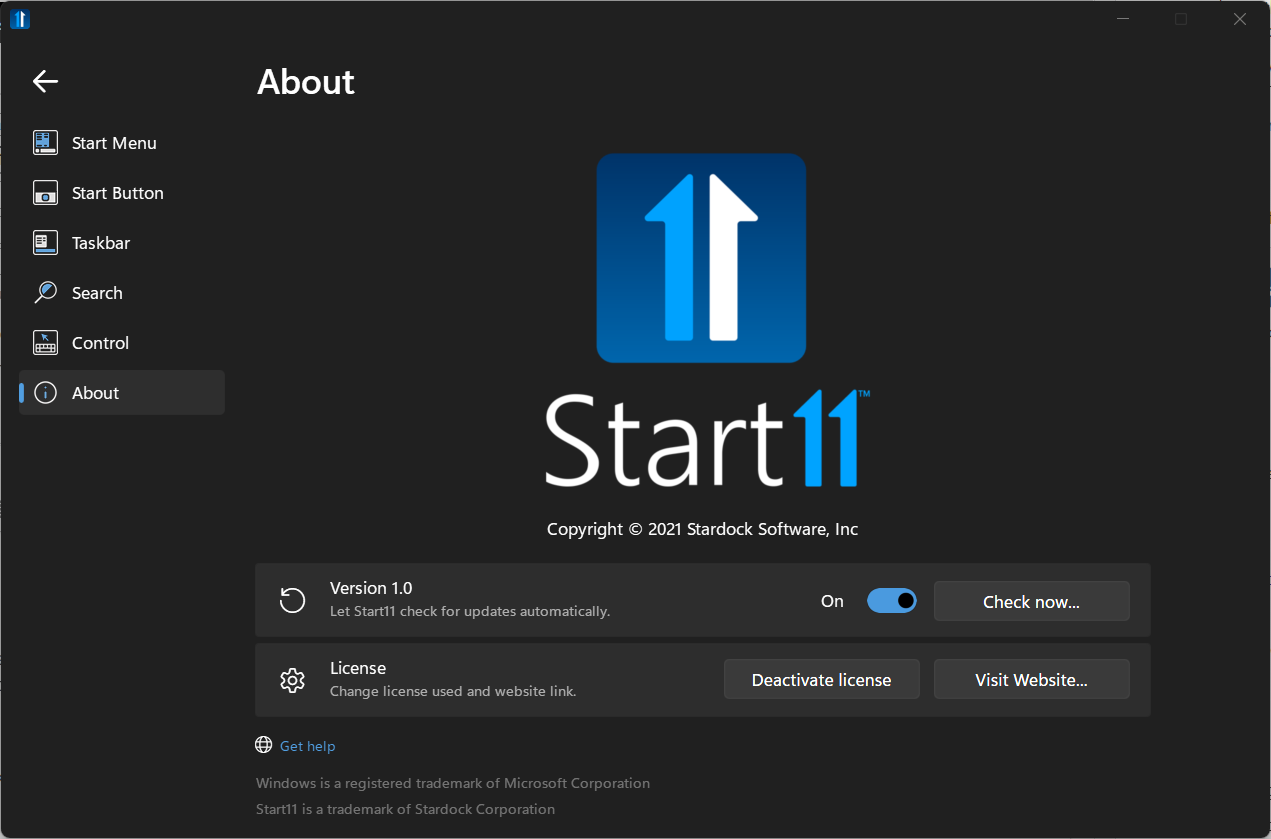Click the update refresh icon beside Version

coord(292,600)
